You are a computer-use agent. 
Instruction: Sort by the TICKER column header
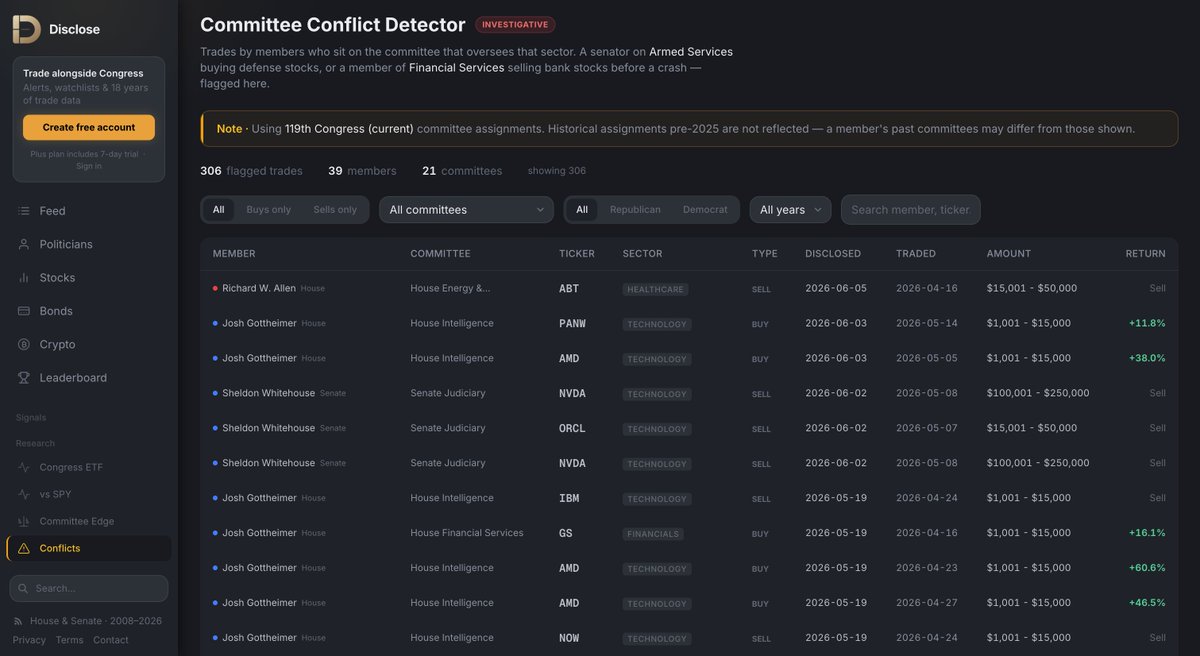click(x=577, y=254)
